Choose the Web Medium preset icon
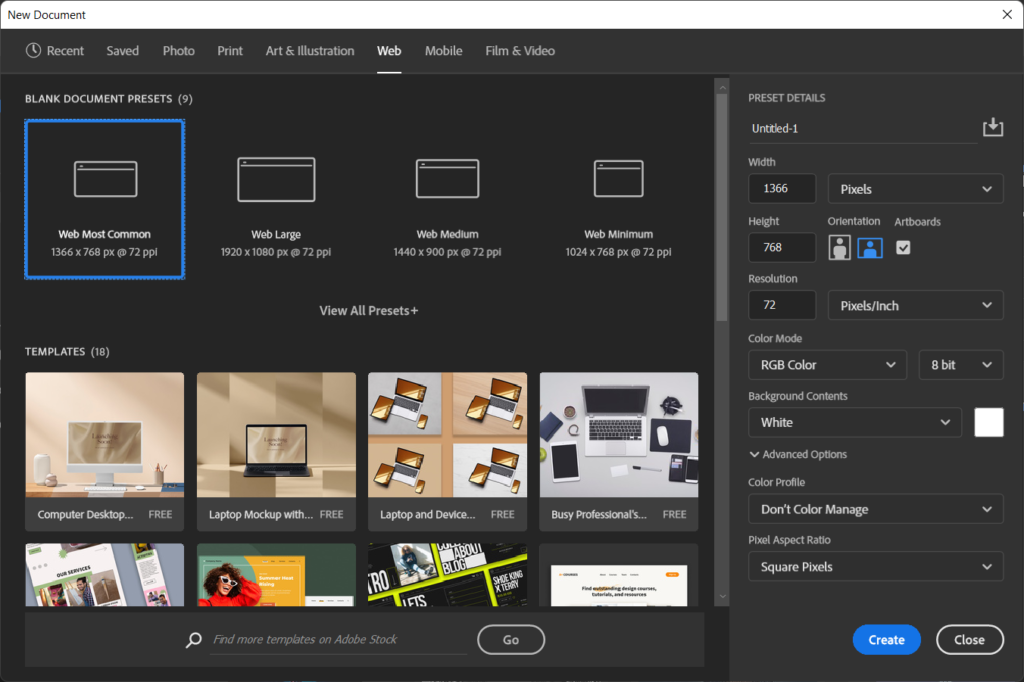The width and height of the screenshot is (1024, 682). (x=447, y=179)
